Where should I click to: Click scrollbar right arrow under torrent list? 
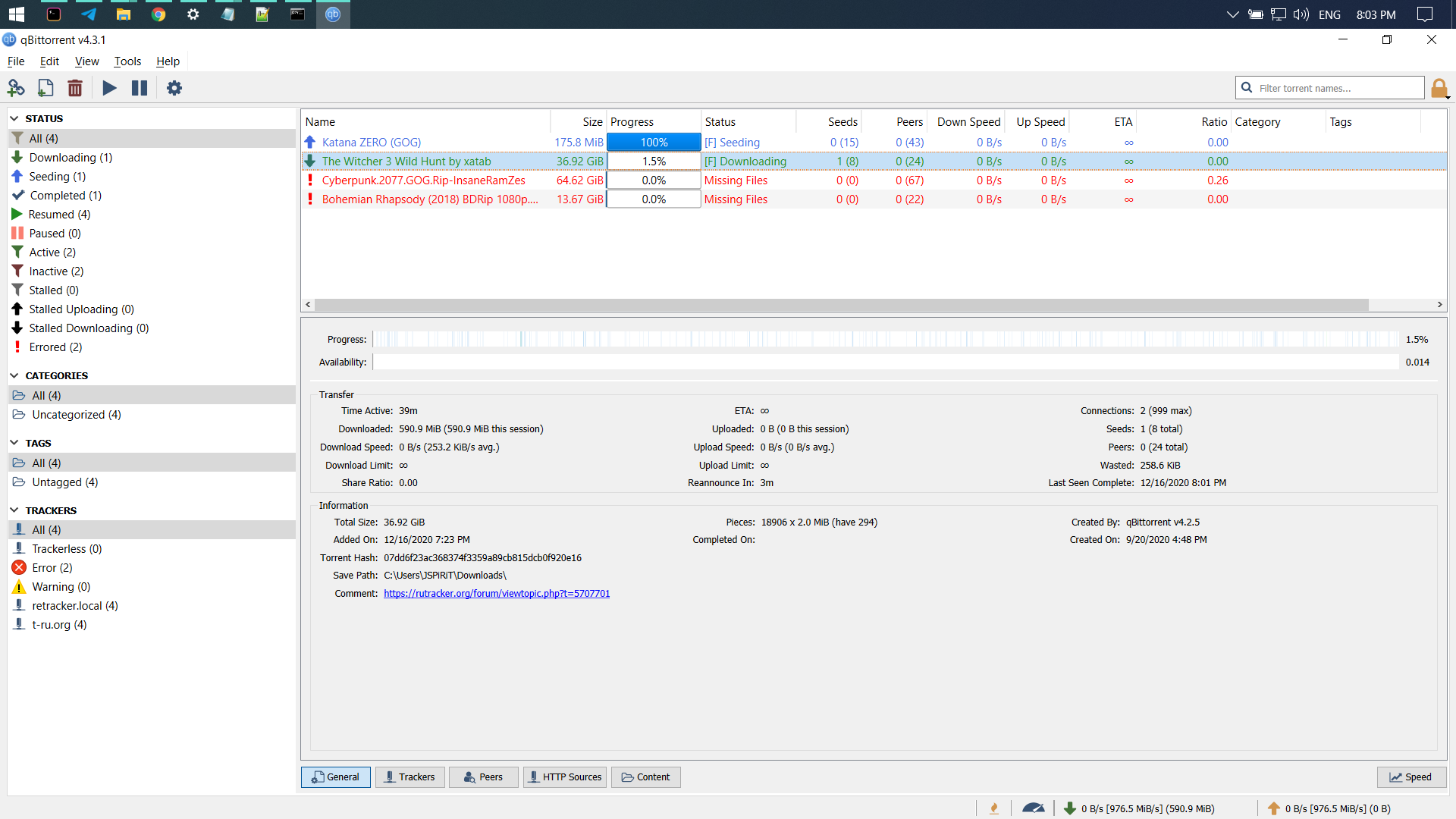(1439, 304)
